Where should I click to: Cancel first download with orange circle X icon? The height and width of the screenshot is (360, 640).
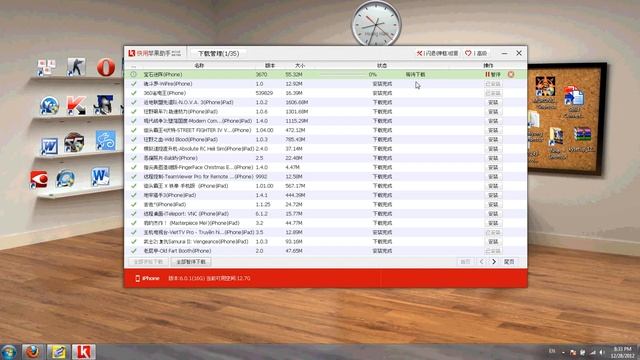511,74
